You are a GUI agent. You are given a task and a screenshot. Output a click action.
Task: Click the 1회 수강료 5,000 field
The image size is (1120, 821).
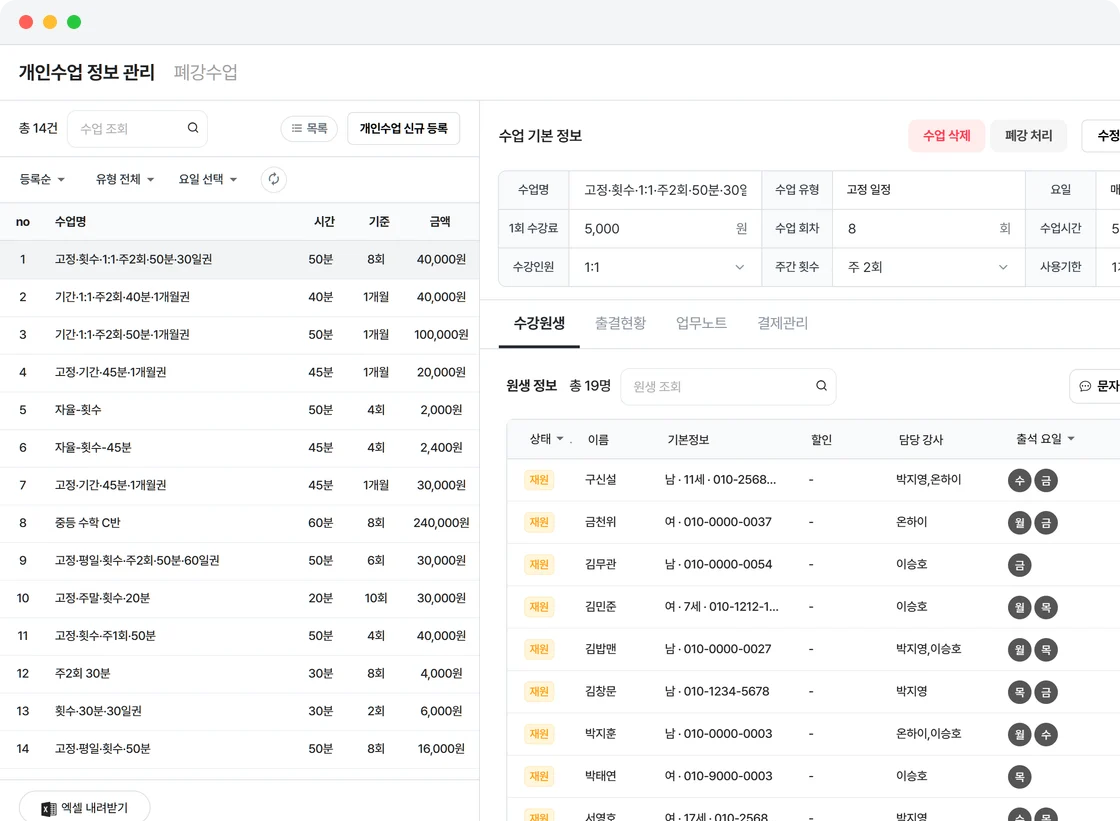tap(664, 229)
